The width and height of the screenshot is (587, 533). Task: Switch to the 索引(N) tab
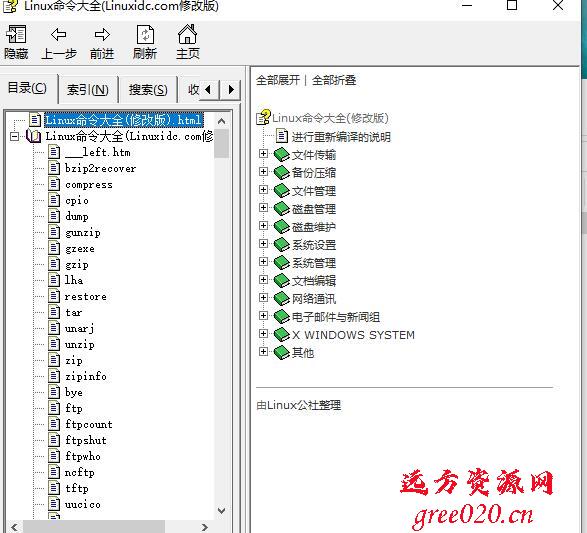click(x=88, y=90)
